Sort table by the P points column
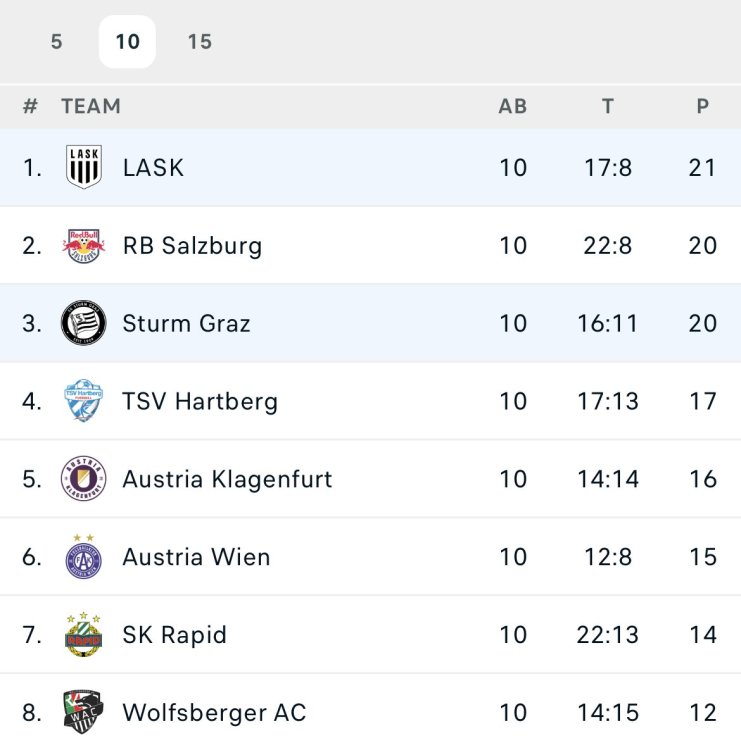 pyautogui.click(x=703, y=106)
